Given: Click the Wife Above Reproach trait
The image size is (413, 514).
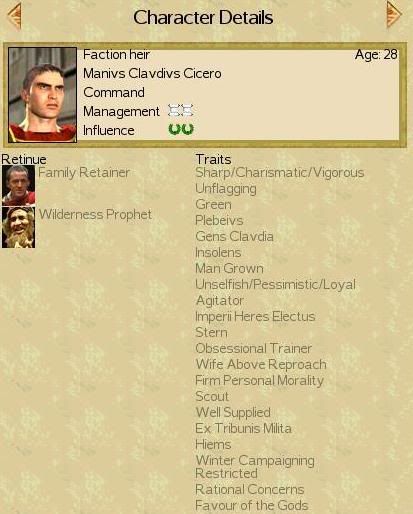Looking at the screenshot, I should [x=261, y=364].
